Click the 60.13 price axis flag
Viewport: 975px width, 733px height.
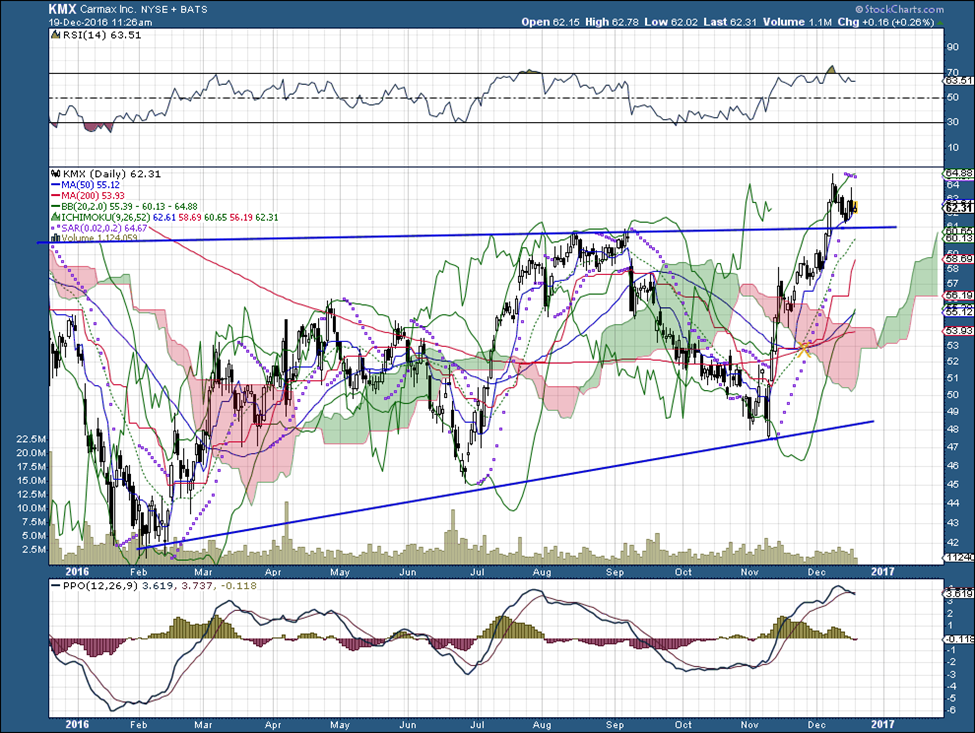[x=959, y=238]
